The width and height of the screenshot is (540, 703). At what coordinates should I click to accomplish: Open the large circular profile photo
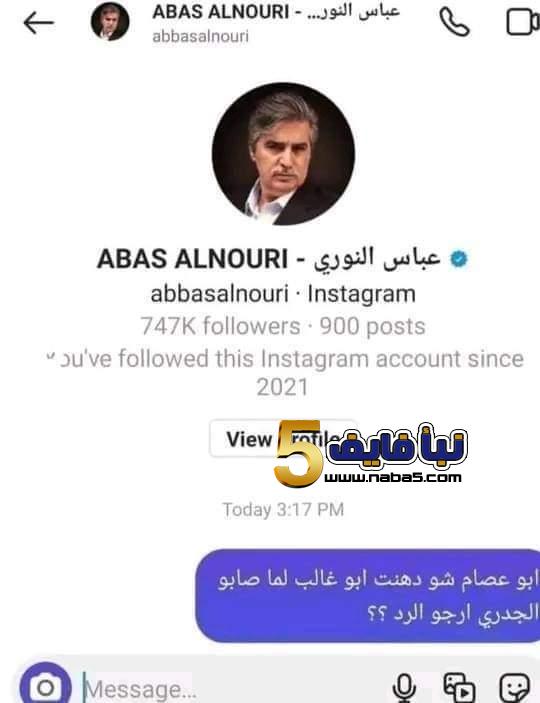tap(283, 154)
